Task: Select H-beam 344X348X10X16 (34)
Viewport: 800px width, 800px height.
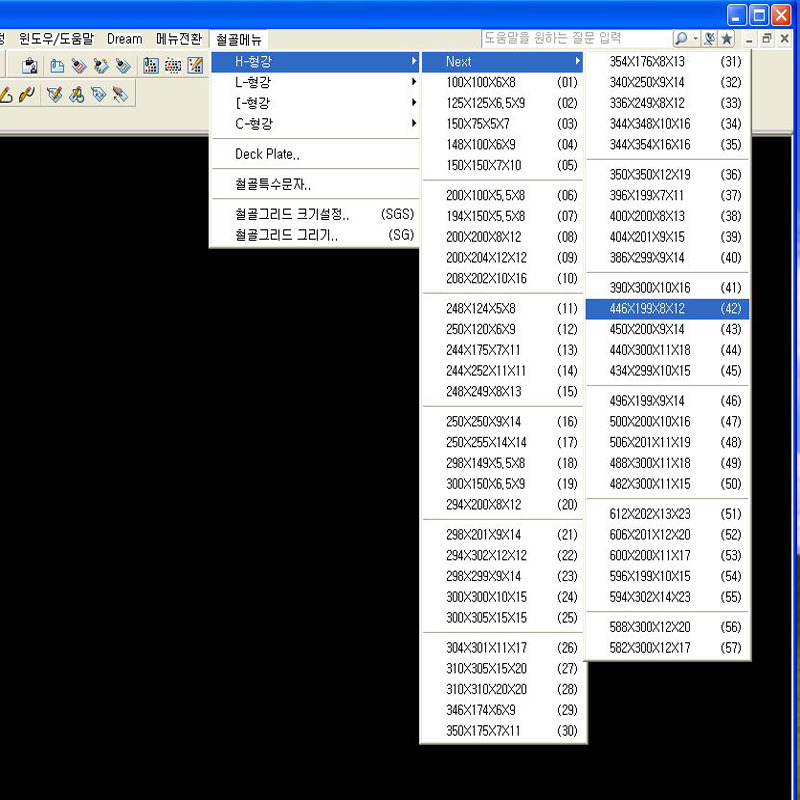Action: coord(667,124)
